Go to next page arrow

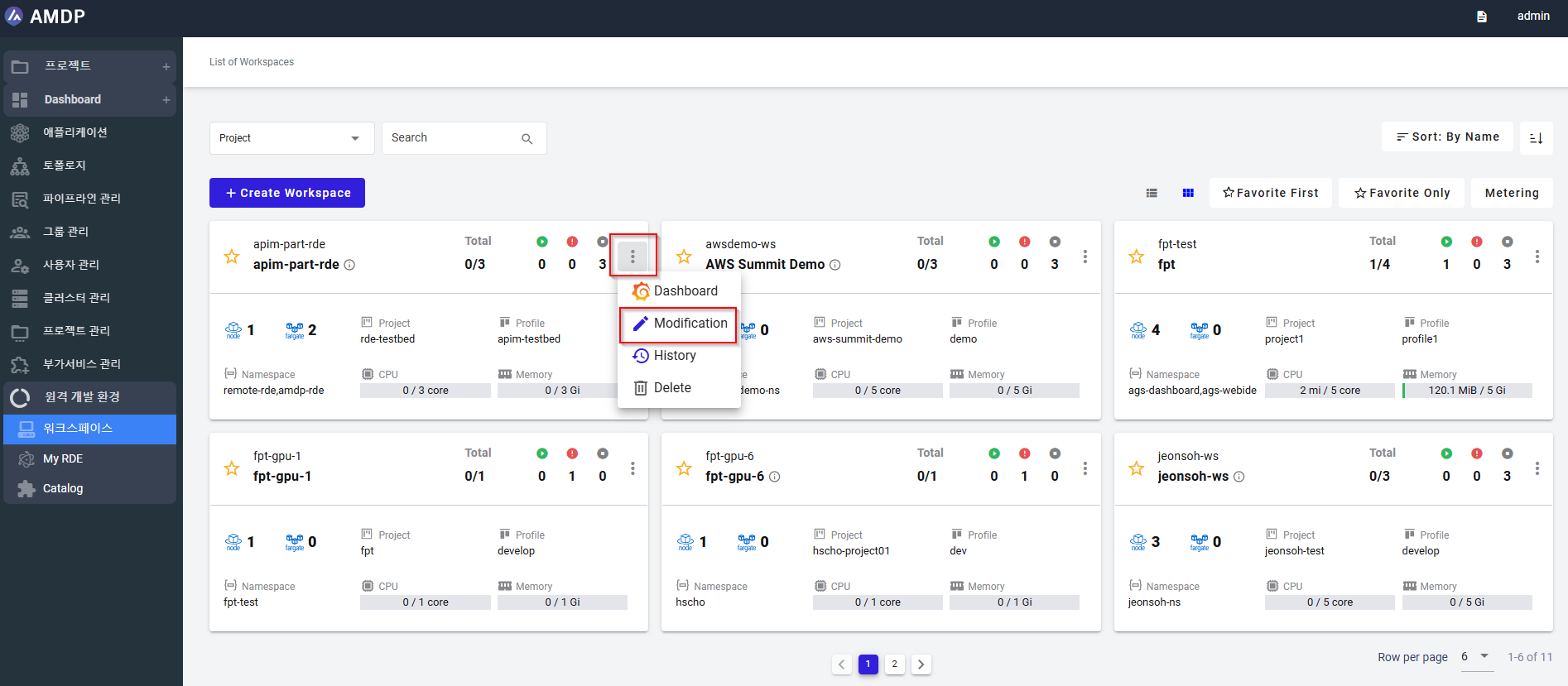click(921, 664)
